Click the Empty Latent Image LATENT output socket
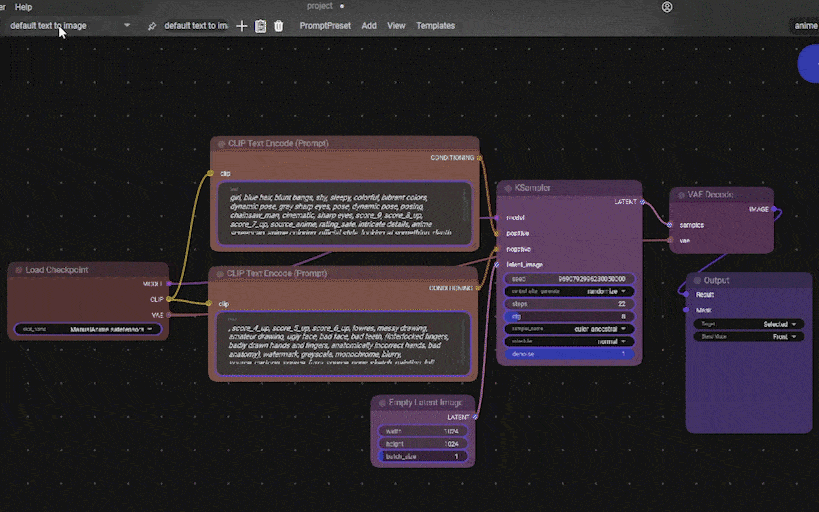This screenshot has width=819, height=512. coord(475,417)
